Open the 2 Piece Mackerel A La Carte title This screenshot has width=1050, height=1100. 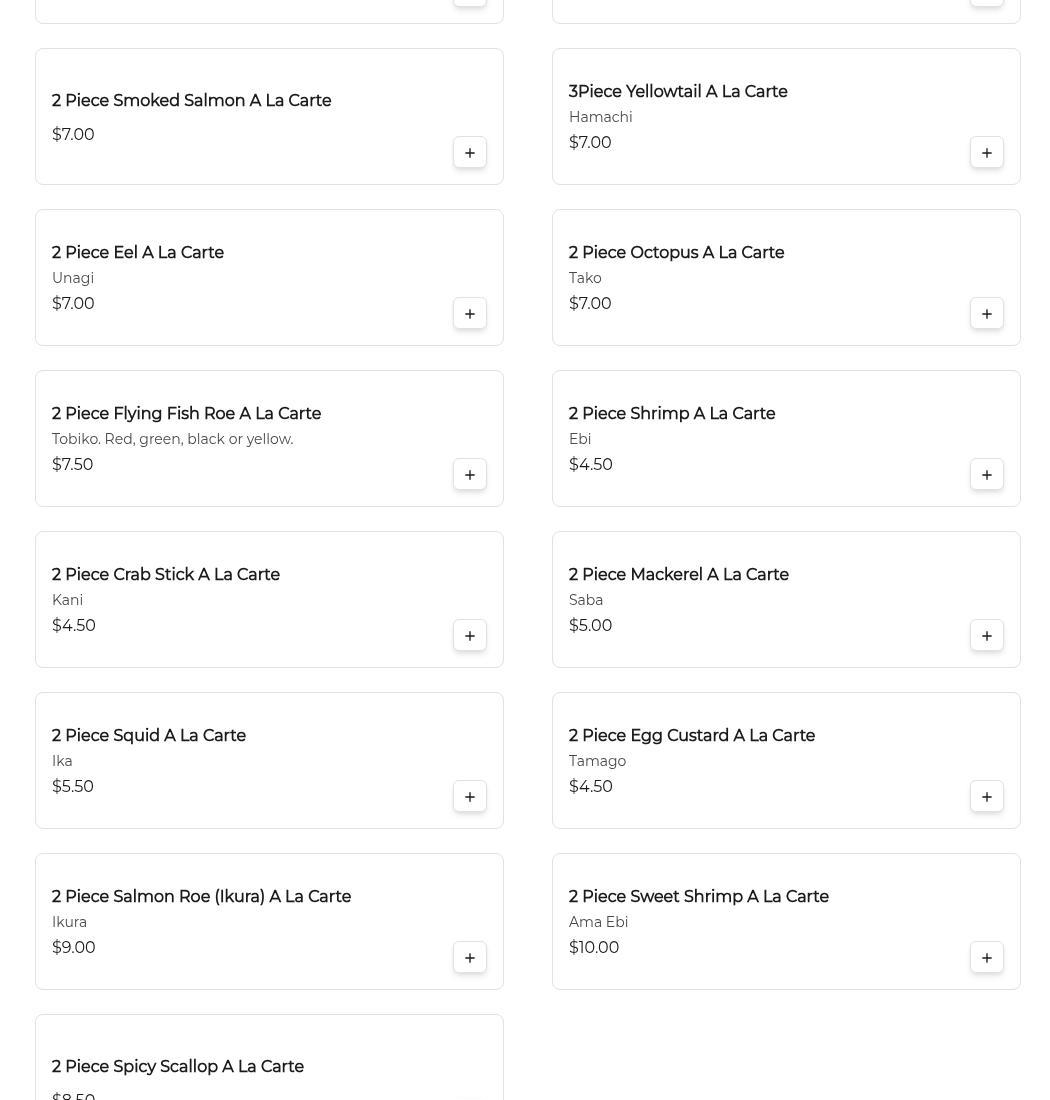pos(678,575)
